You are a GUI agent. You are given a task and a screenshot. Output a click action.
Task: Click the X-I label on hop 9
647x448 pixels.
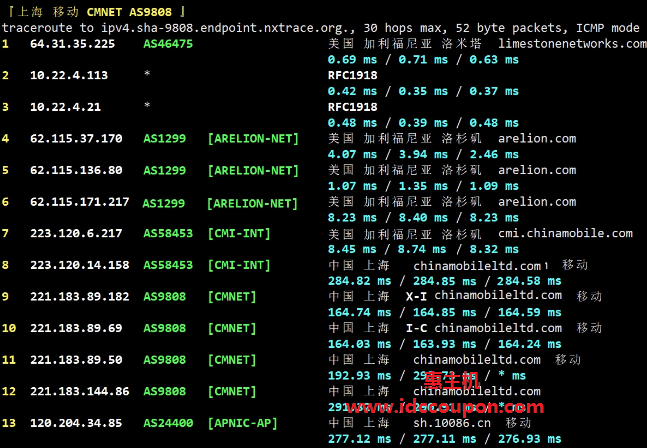[x=416, y=297]
